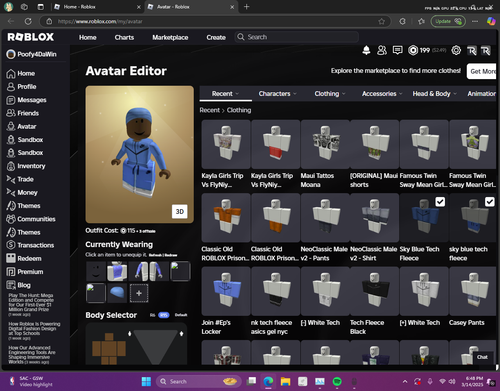Expand the Head & Body dropdown
500x391 pixels.
[435, 94]
